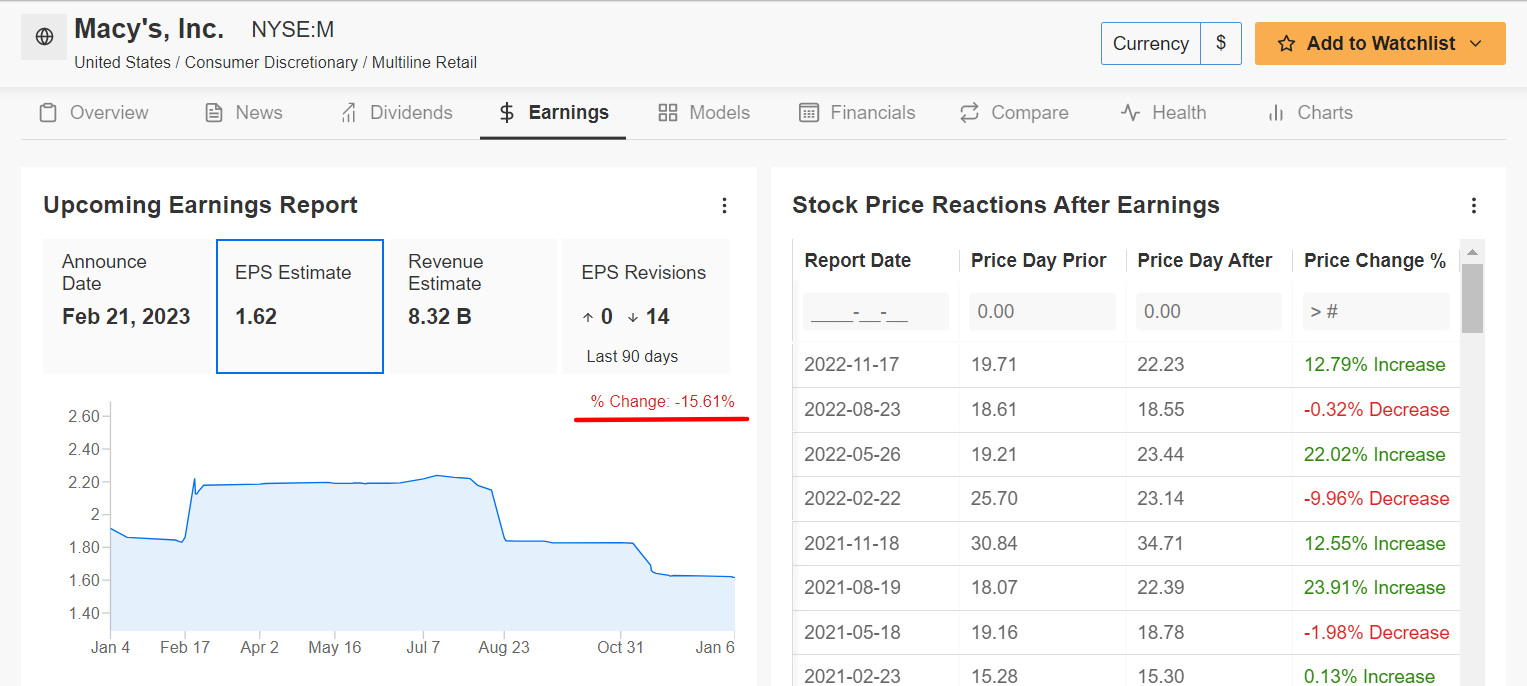Go to the Dividends tab
Screen dimensions: 1527x686
pos(396,113)
